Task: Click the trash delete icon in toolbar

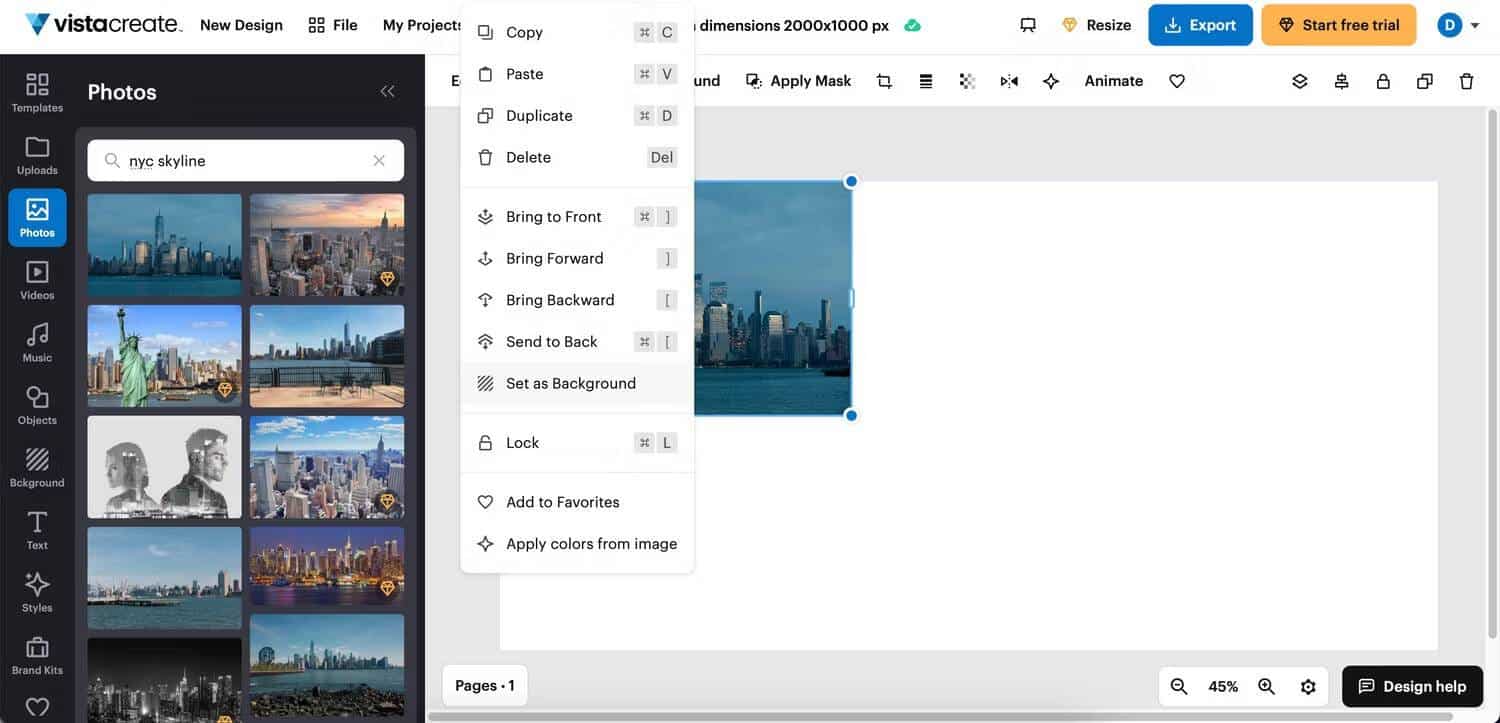Action: 1466,81
